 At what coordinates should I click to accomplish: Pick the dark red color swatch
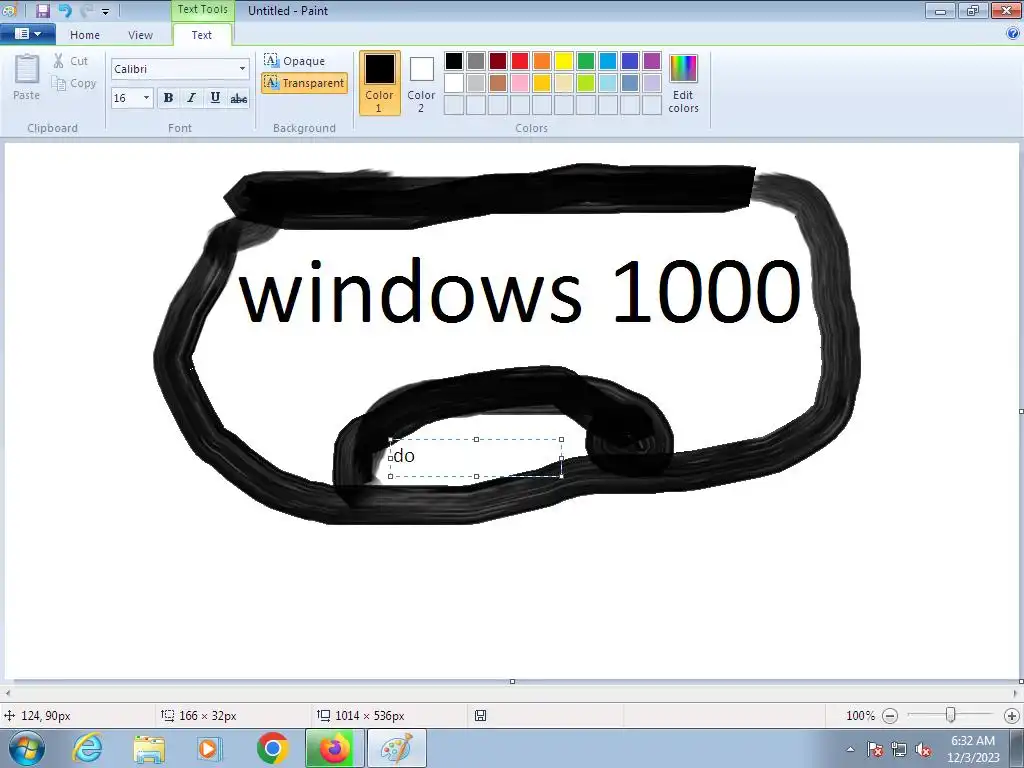coord(498,61)
